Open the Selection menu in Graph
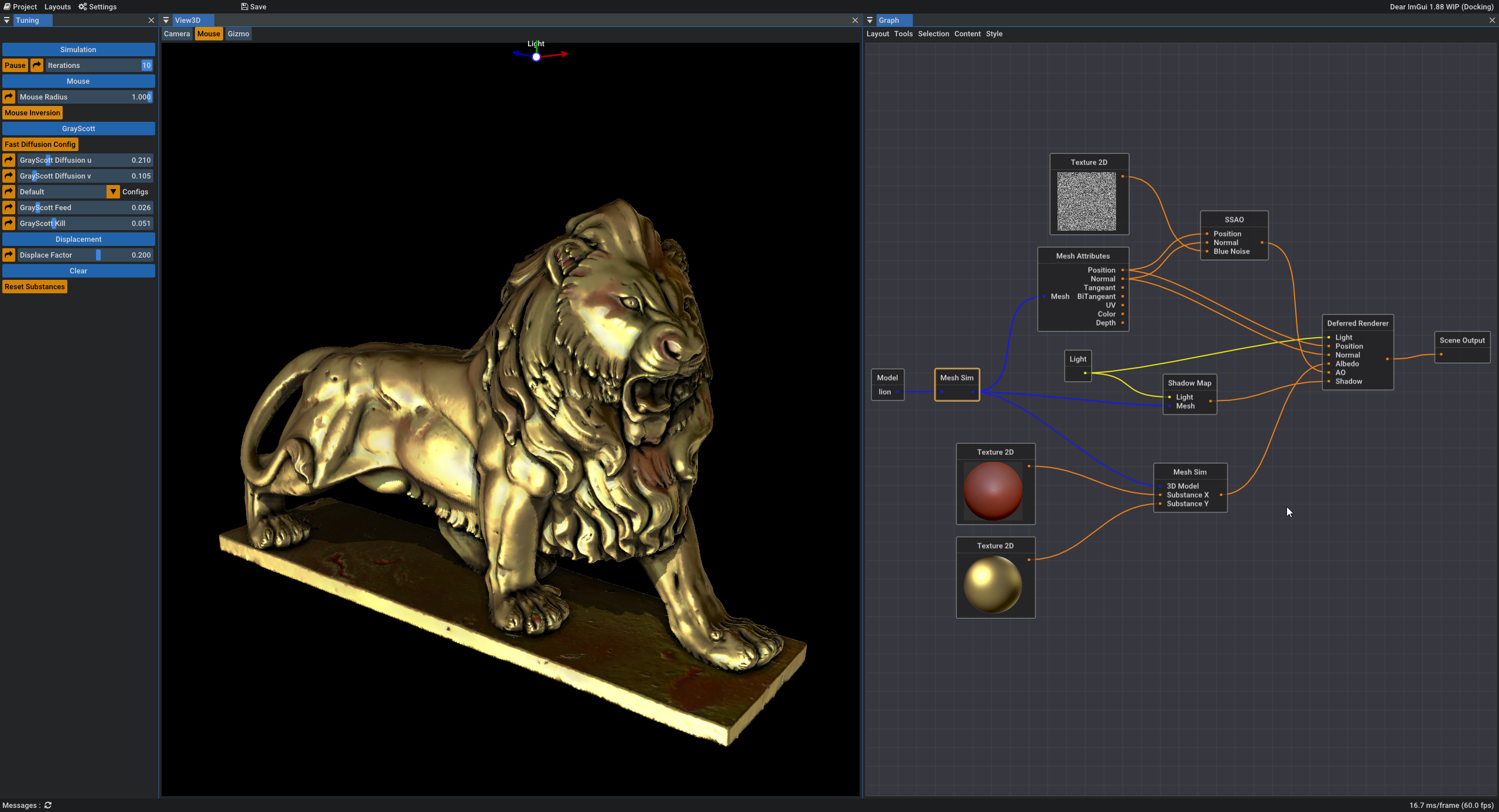1499x812 pixels. tap(933, 34)
